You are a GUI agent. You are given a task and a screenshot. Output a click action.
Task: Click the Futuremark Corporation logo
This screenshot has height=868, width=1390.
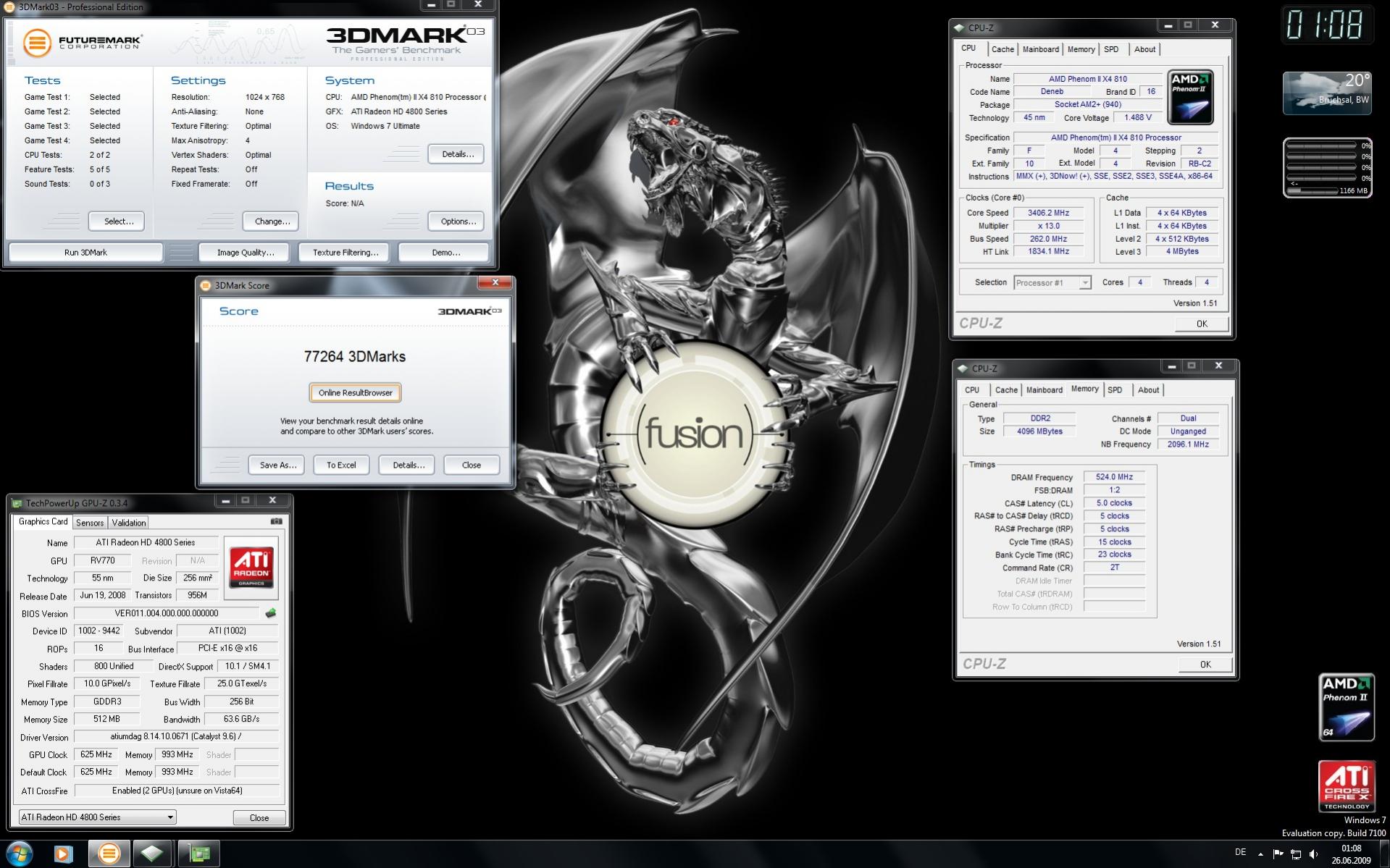tap(82, 42)
